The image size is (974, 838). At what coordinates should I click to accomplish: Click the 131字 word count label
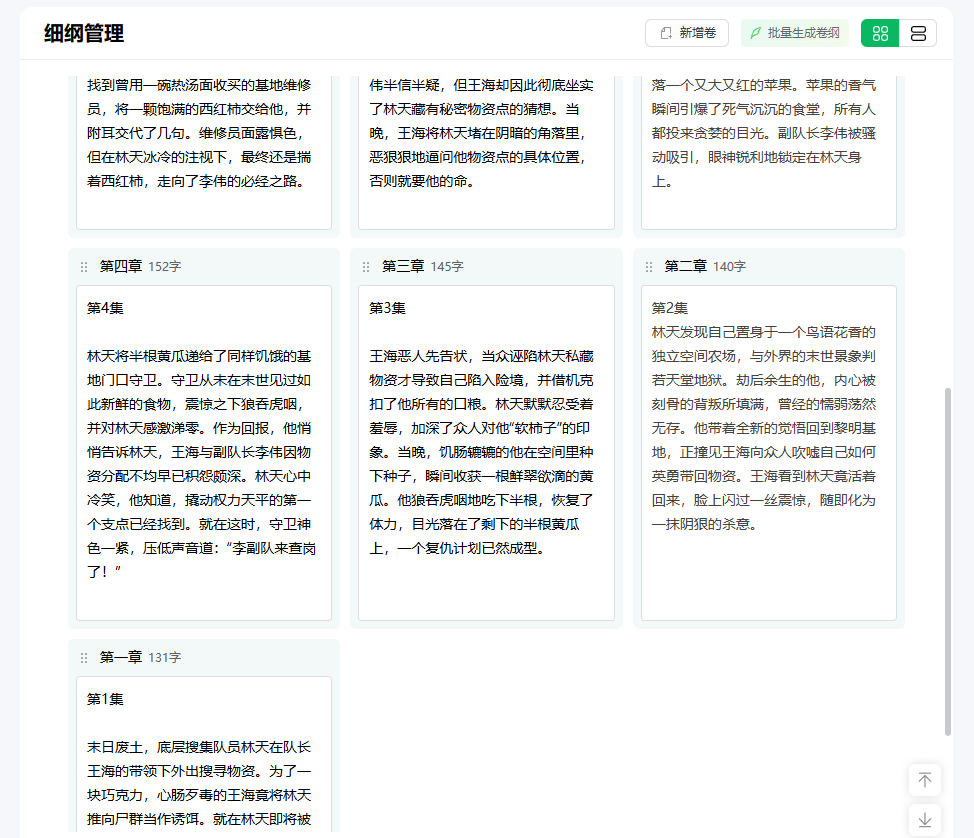165,657
